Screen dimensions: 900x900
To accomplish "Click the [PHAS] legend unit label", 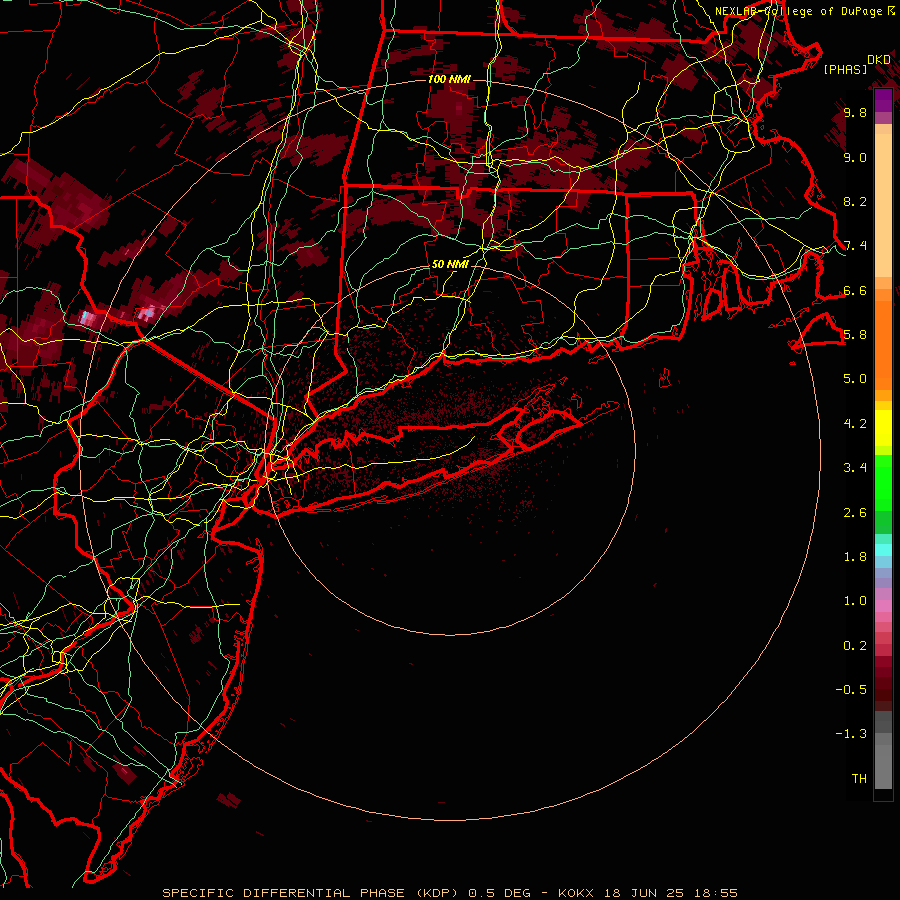I will [x=845, y=69].
